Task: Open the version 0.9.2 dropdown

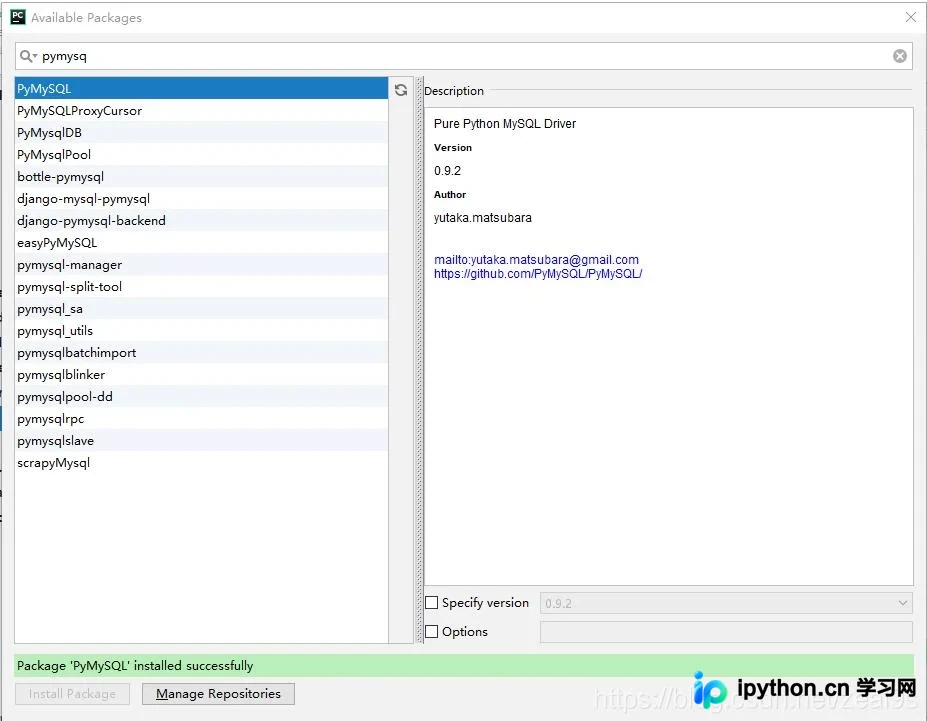Action: [726, 603]
